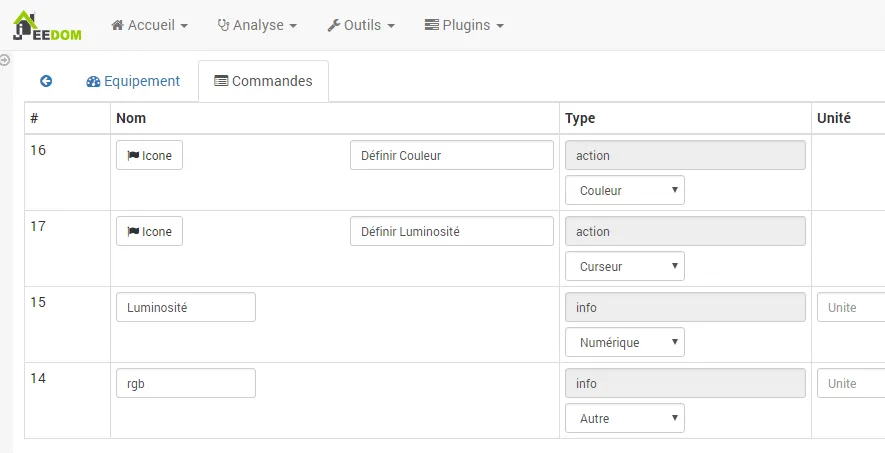Click row number 16
This screenshot has height=453, width=885.
[38, 150]
